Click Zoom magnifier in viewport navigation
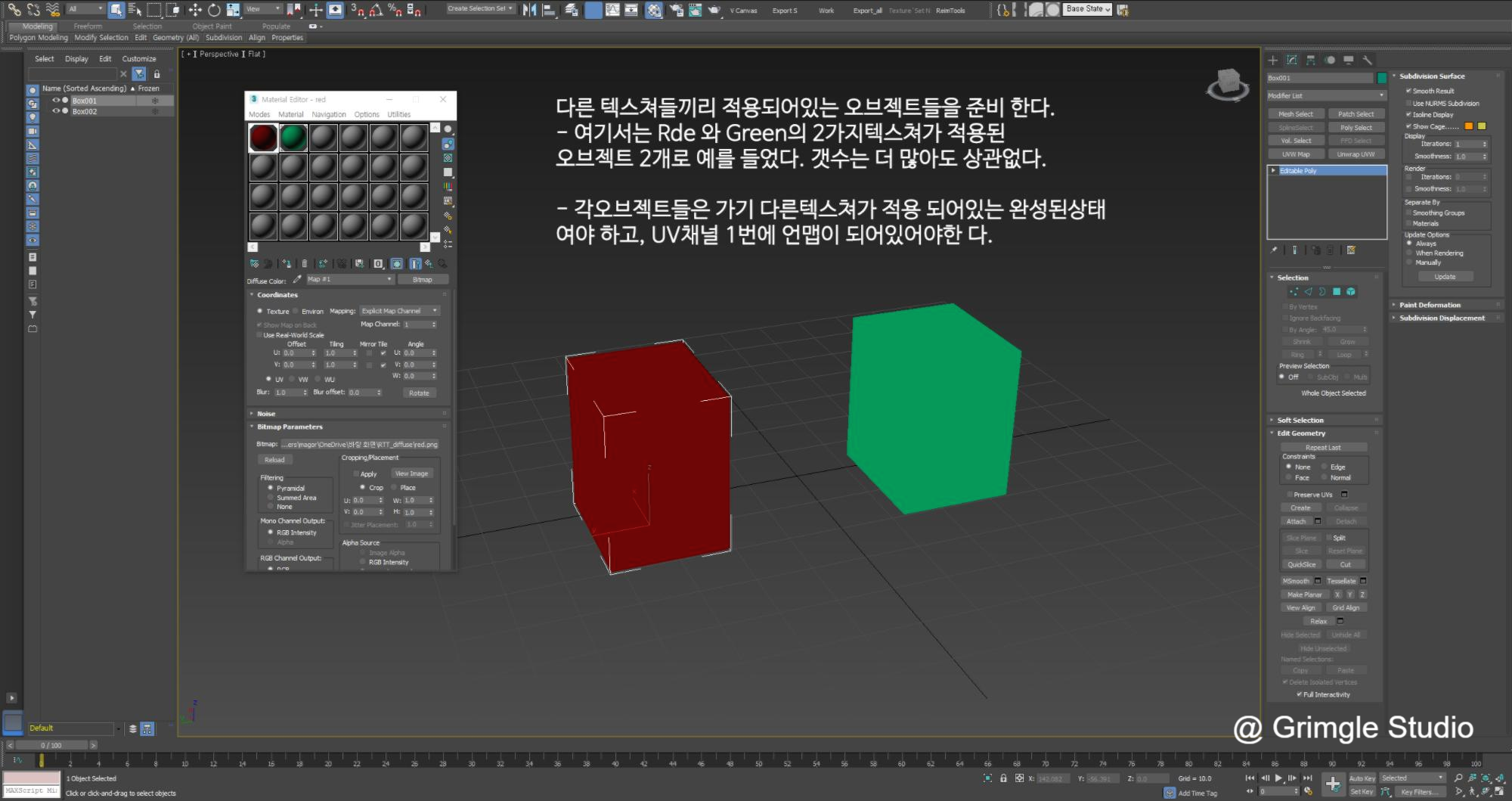 coord(1458,778)
